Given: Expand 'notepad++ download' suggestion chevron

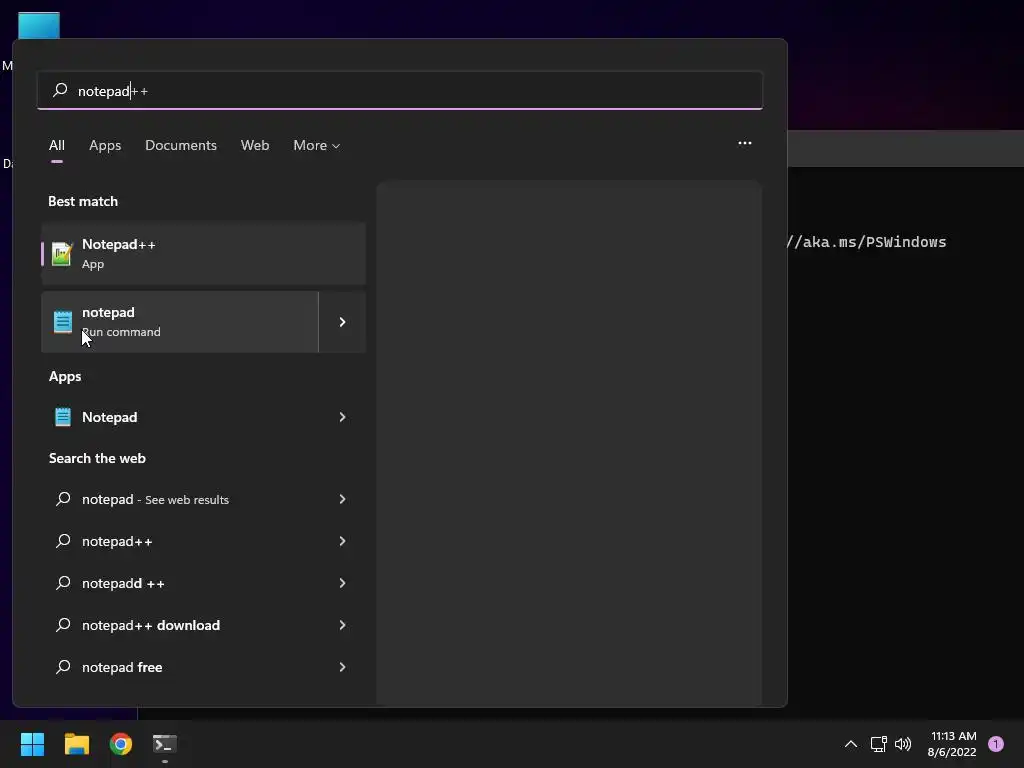Looking at the screenshot, I should pyautogui.click(x=342, y=625).
